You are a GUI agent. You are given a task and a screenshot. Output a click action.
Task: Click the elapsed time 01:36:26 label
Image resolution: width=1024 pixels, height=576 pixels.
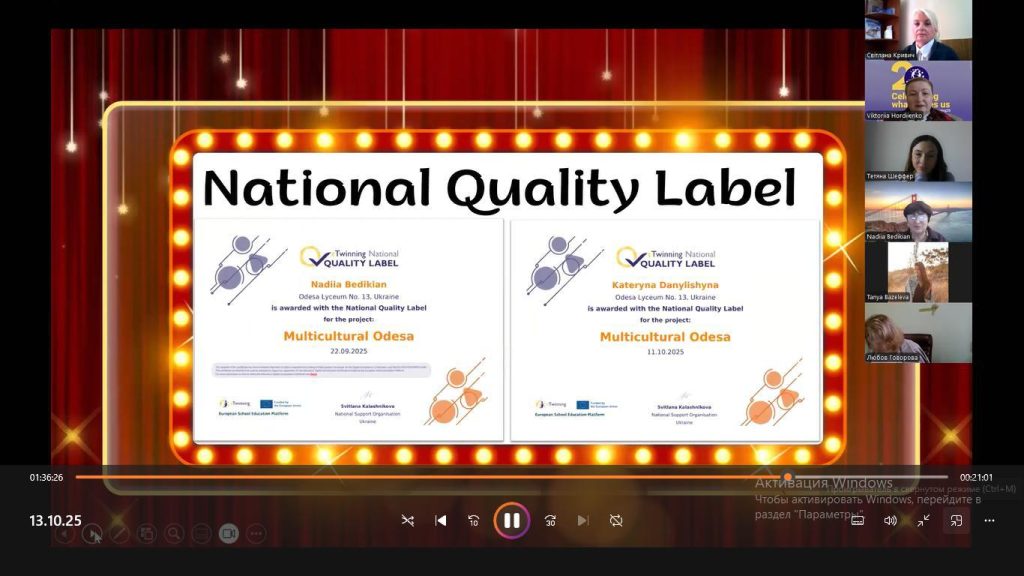point(46,477)
